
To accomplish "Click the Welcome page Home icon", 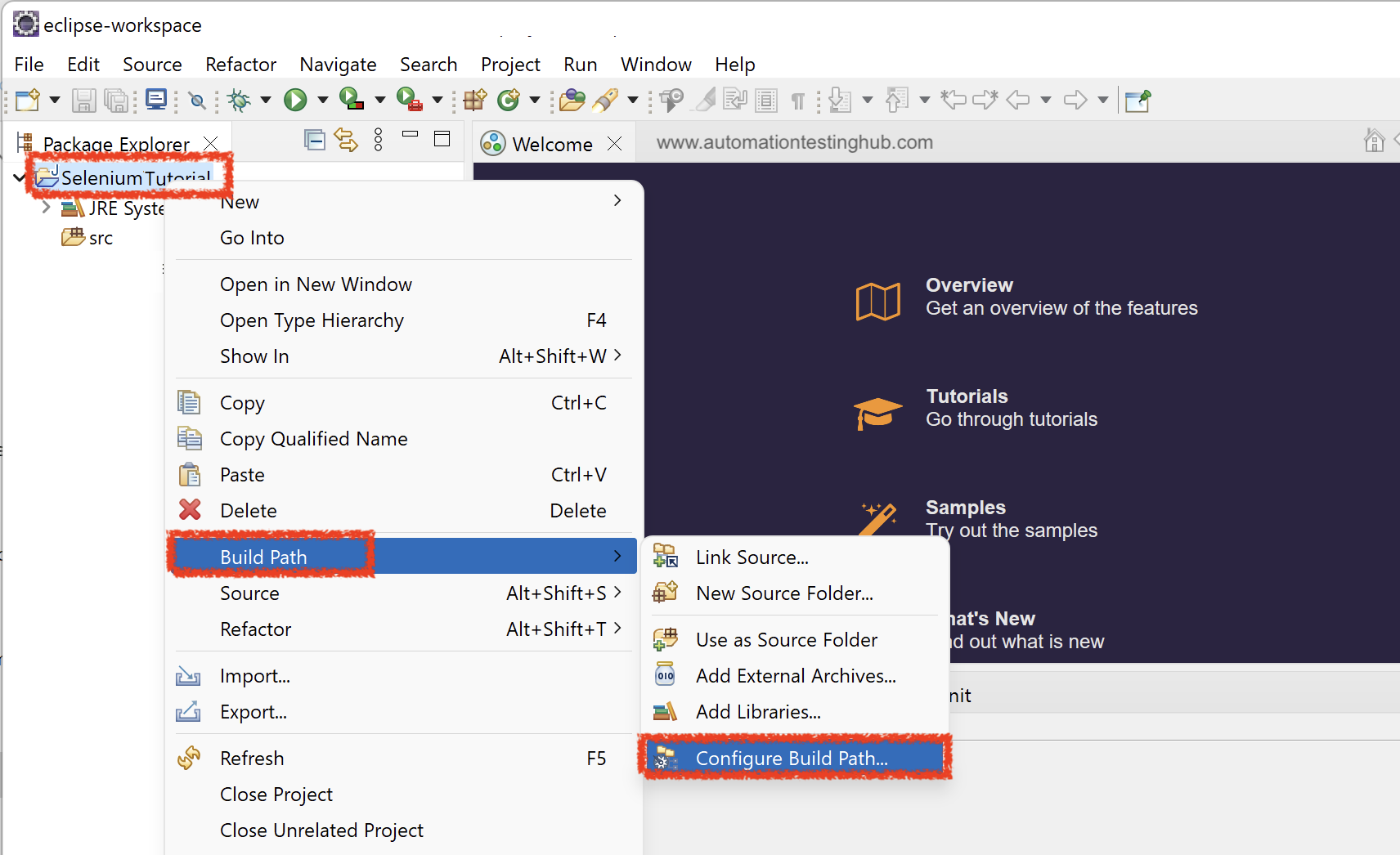I will tap(1375, 141).
